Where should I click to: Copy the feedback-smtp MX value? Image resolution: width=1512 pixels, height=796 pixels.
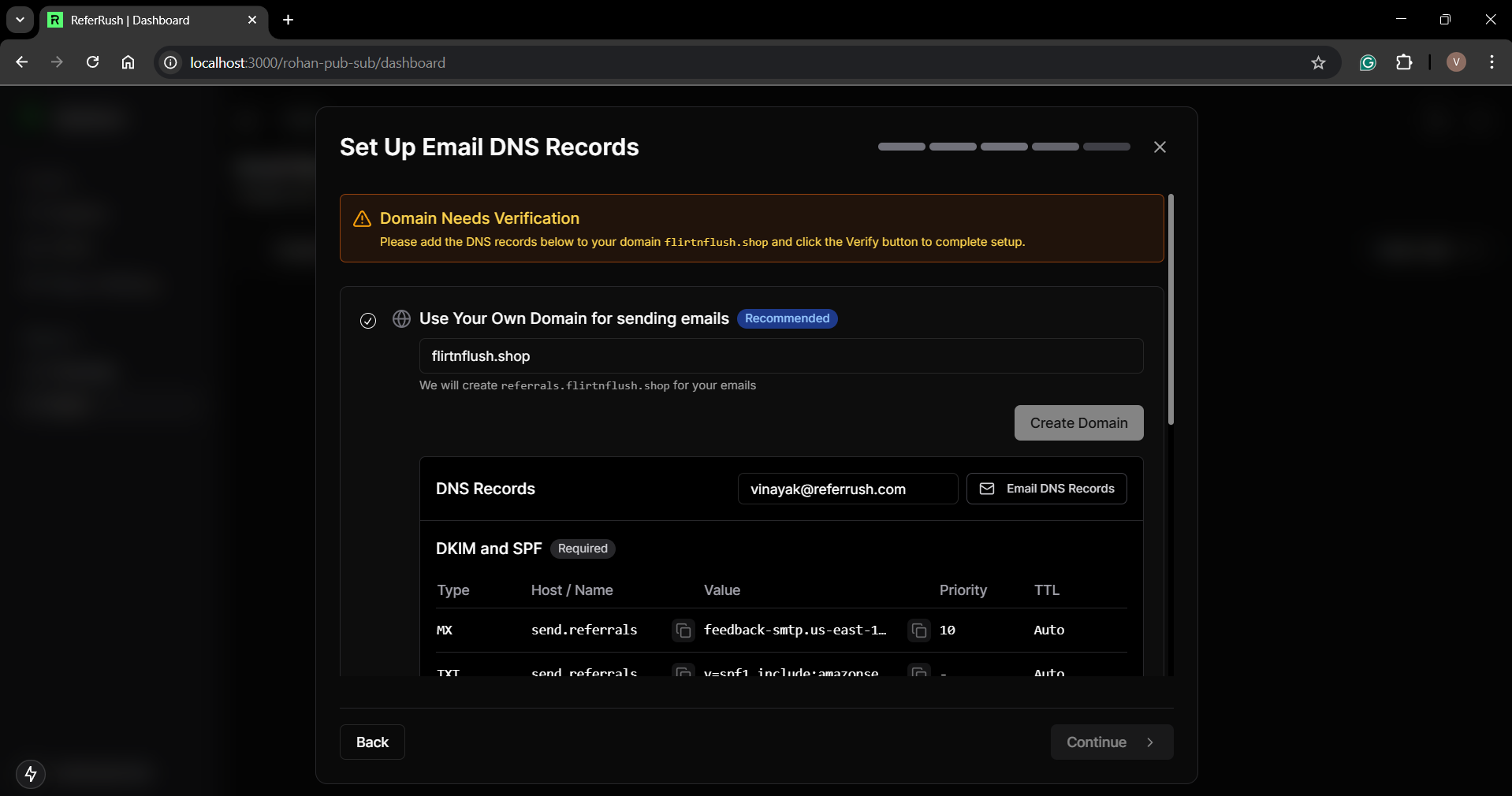[919, 630]
